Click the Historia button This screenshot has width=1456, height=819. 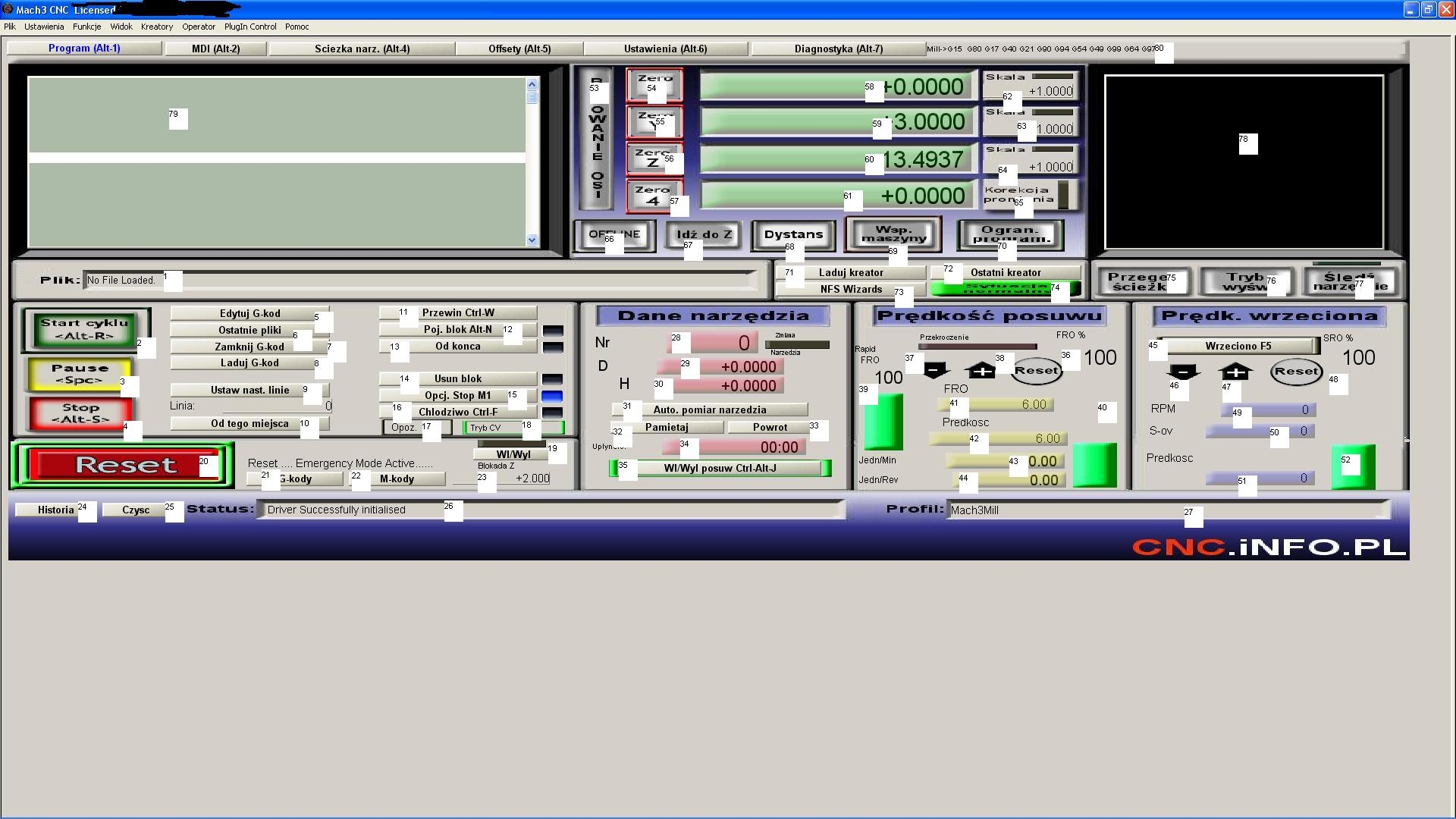pyautogui.click(x=55, y=510)
